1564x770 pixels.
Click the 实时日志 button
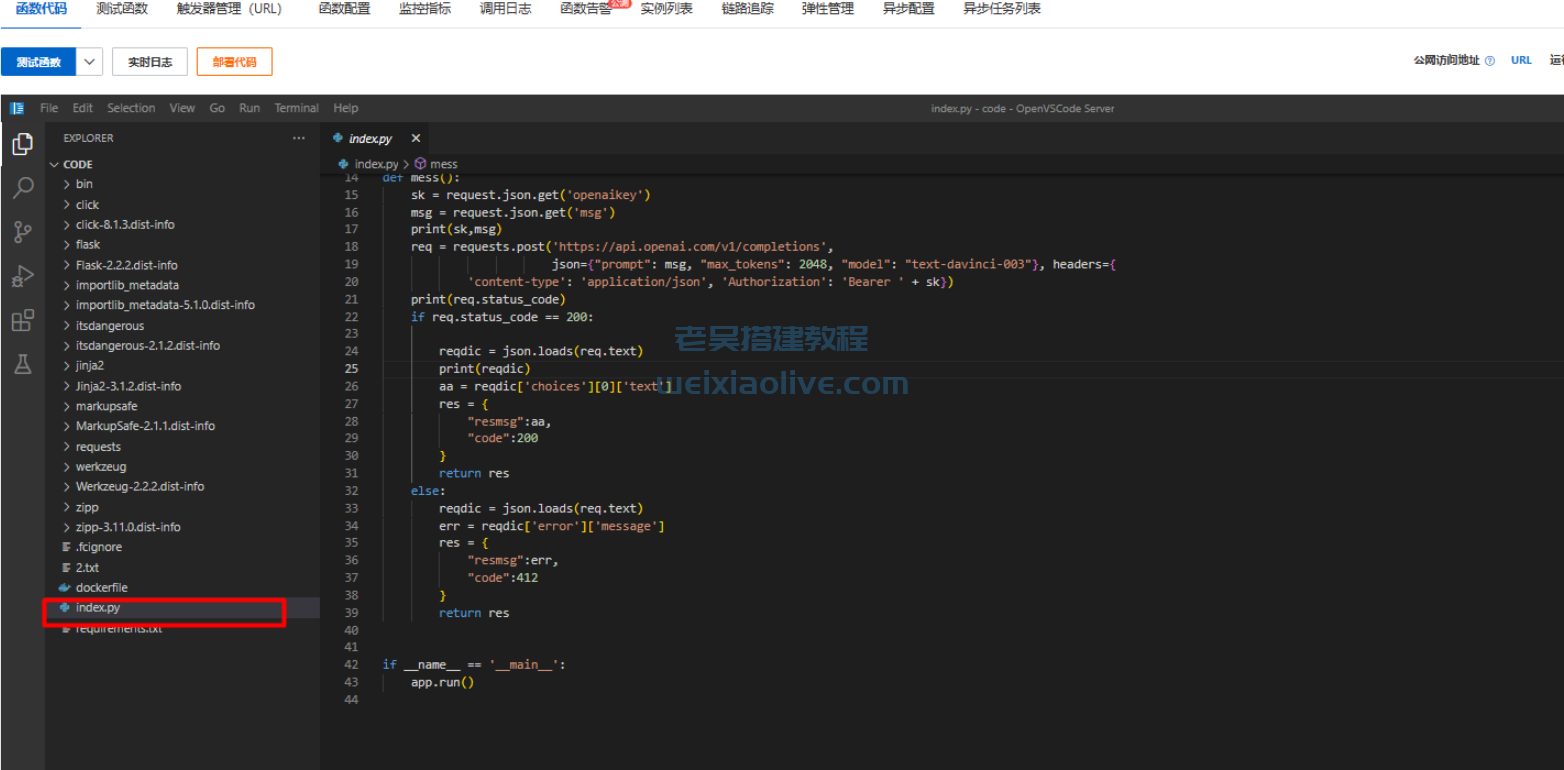click(150, 62)
